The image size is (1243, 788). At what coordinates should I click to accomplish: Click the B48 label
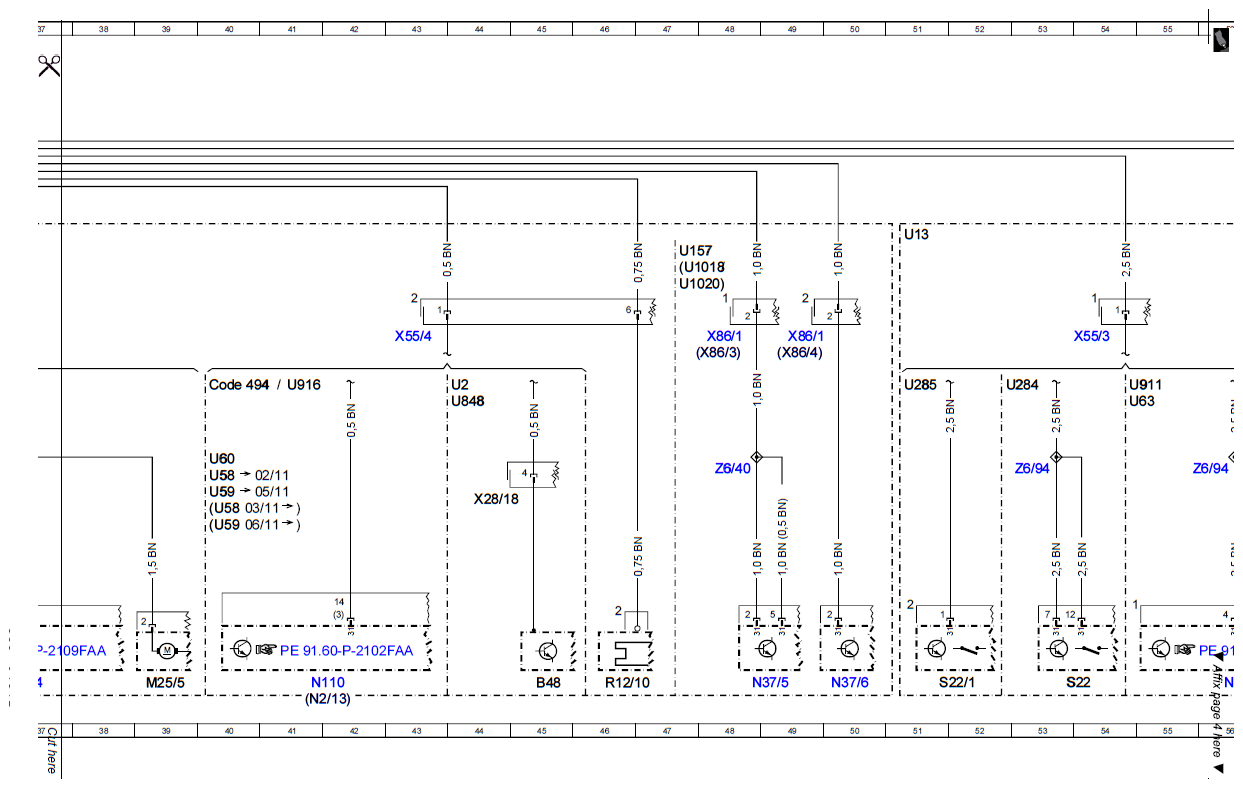coord(546,683)
